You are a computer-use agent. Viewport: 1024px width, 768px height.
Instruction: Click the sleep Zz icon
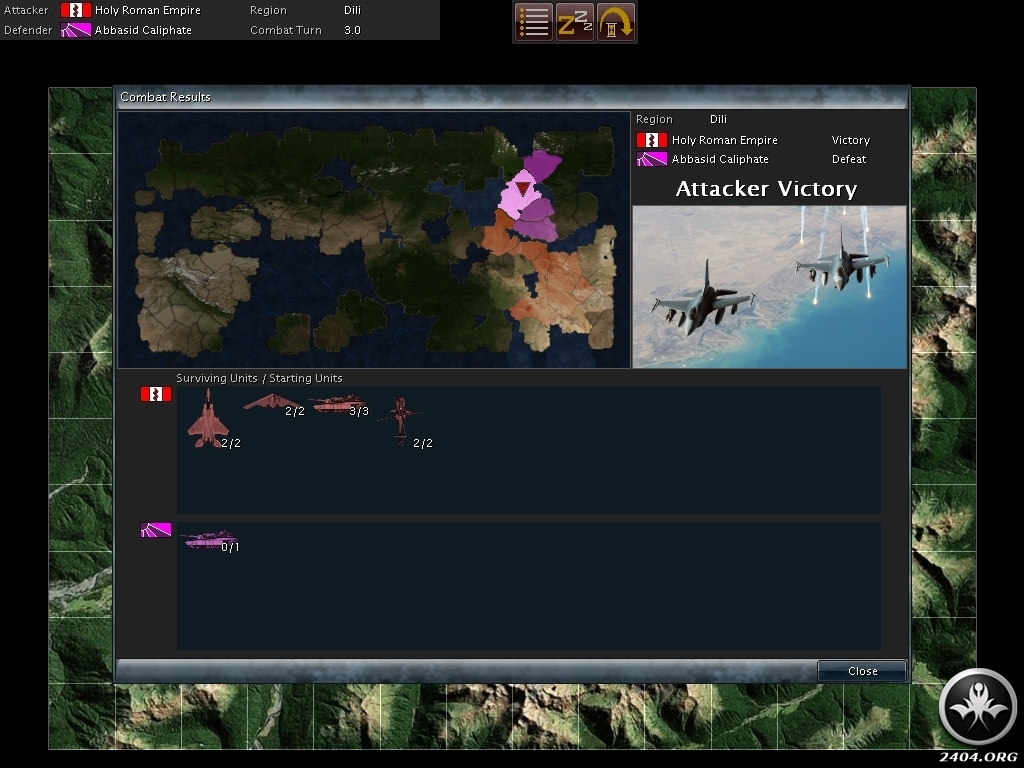[574, 23]
